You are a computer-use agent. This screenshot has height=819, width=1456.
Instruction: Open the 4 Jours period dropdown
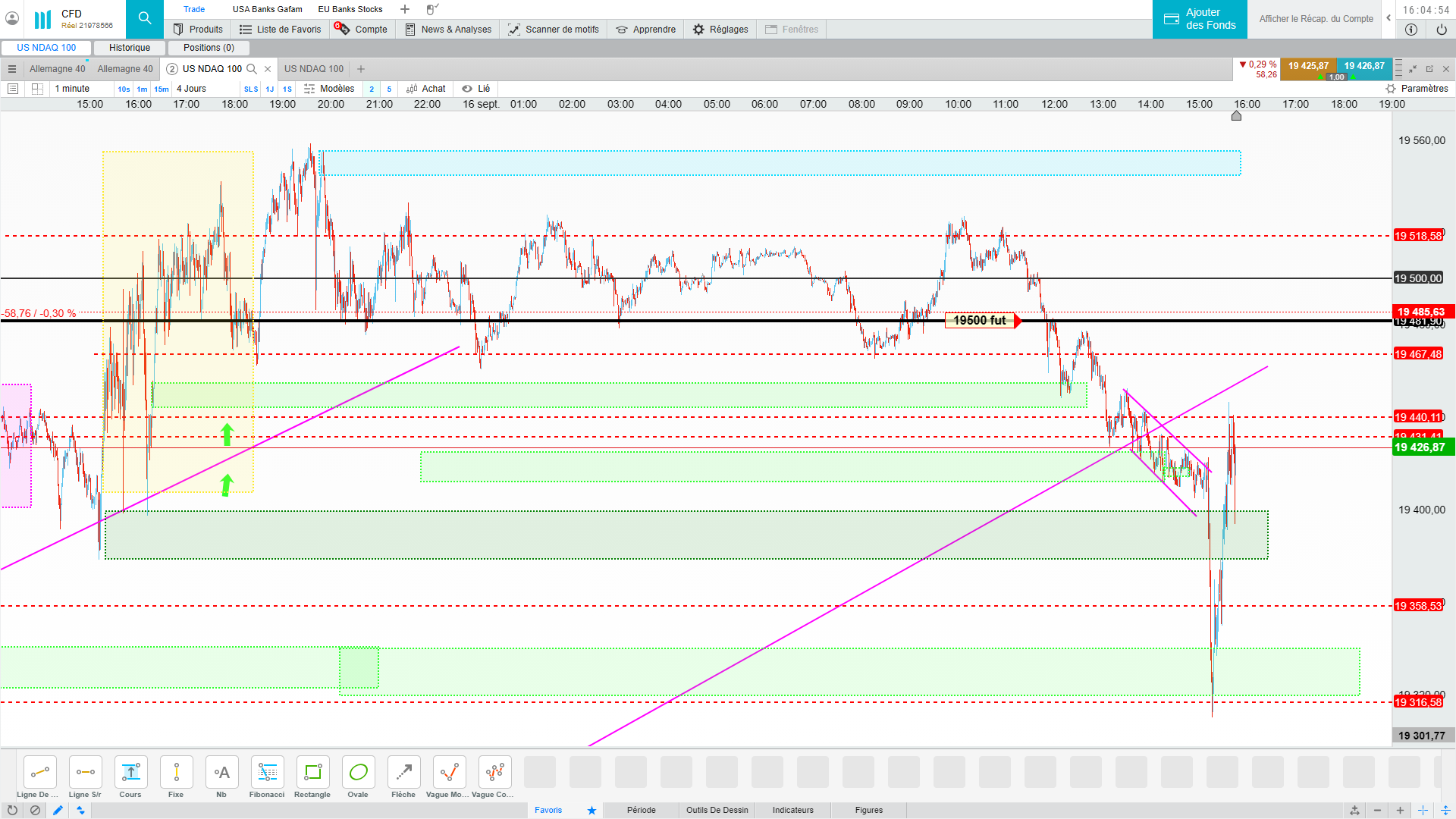(192, 89)
